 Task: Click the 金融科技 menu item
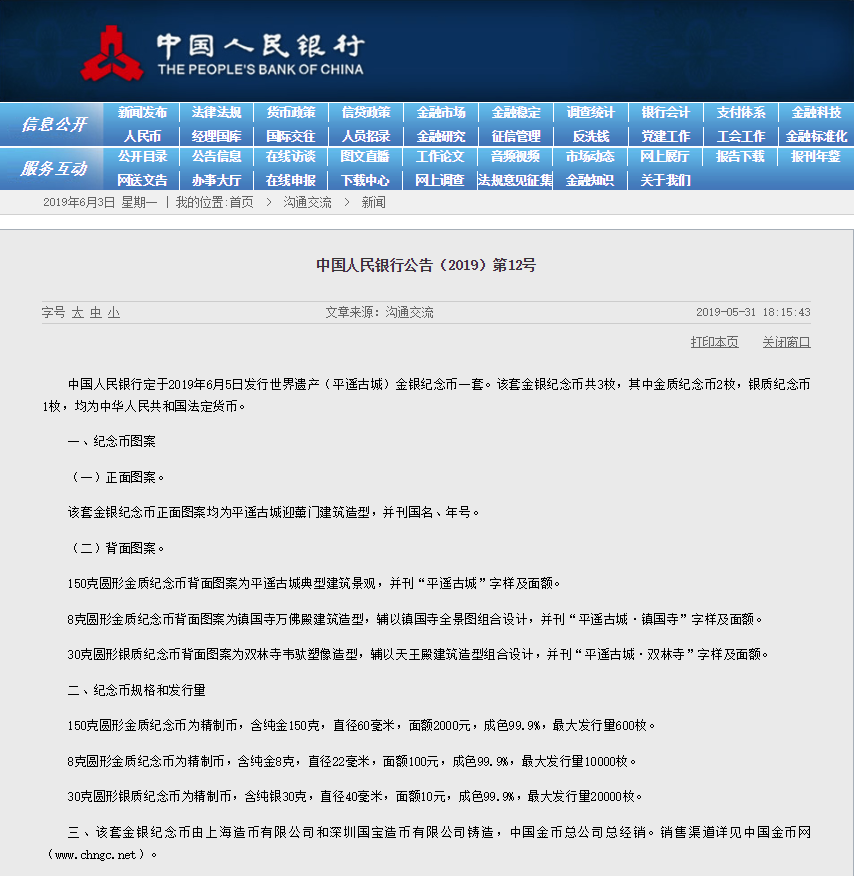[816, 112]
